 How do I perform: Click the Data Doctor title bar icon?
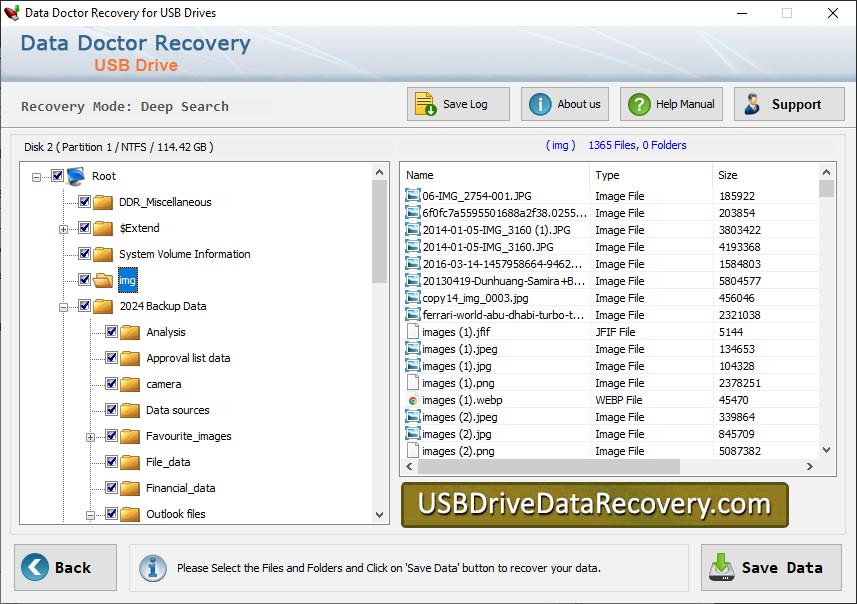click(14, 13)
